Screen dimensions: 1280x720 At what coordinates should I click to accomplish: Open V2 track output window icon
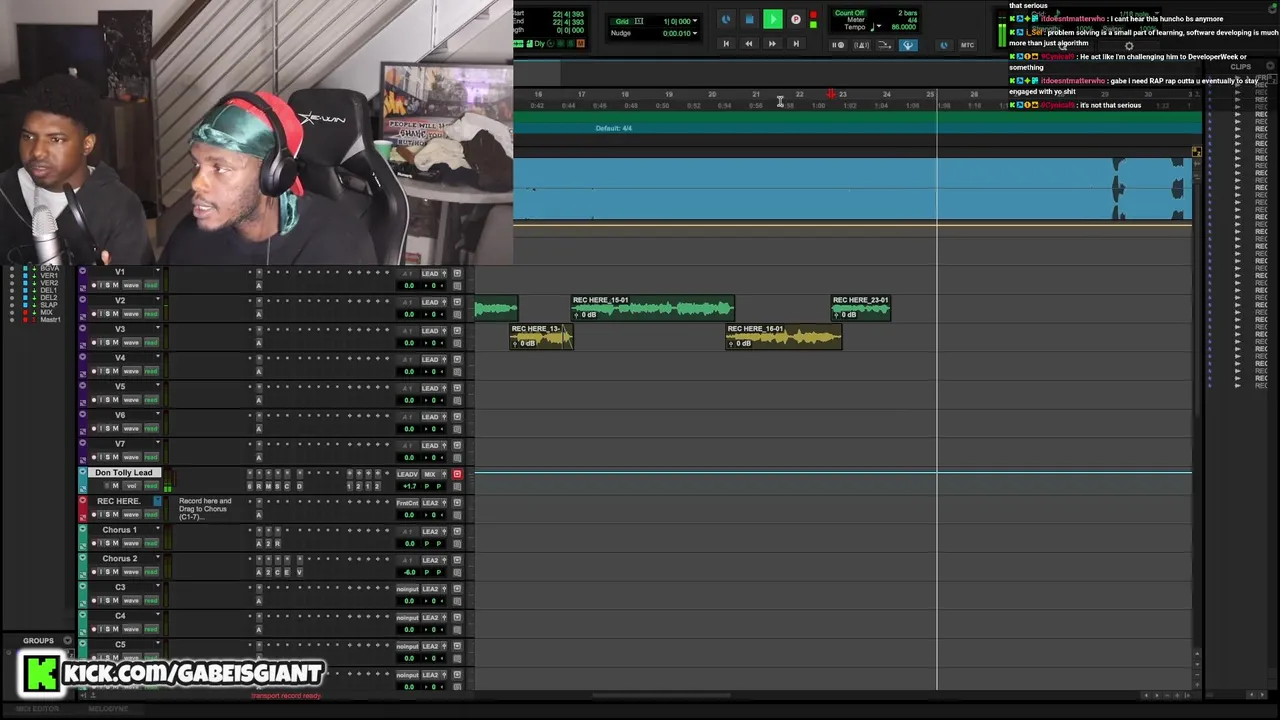point(457,302)
